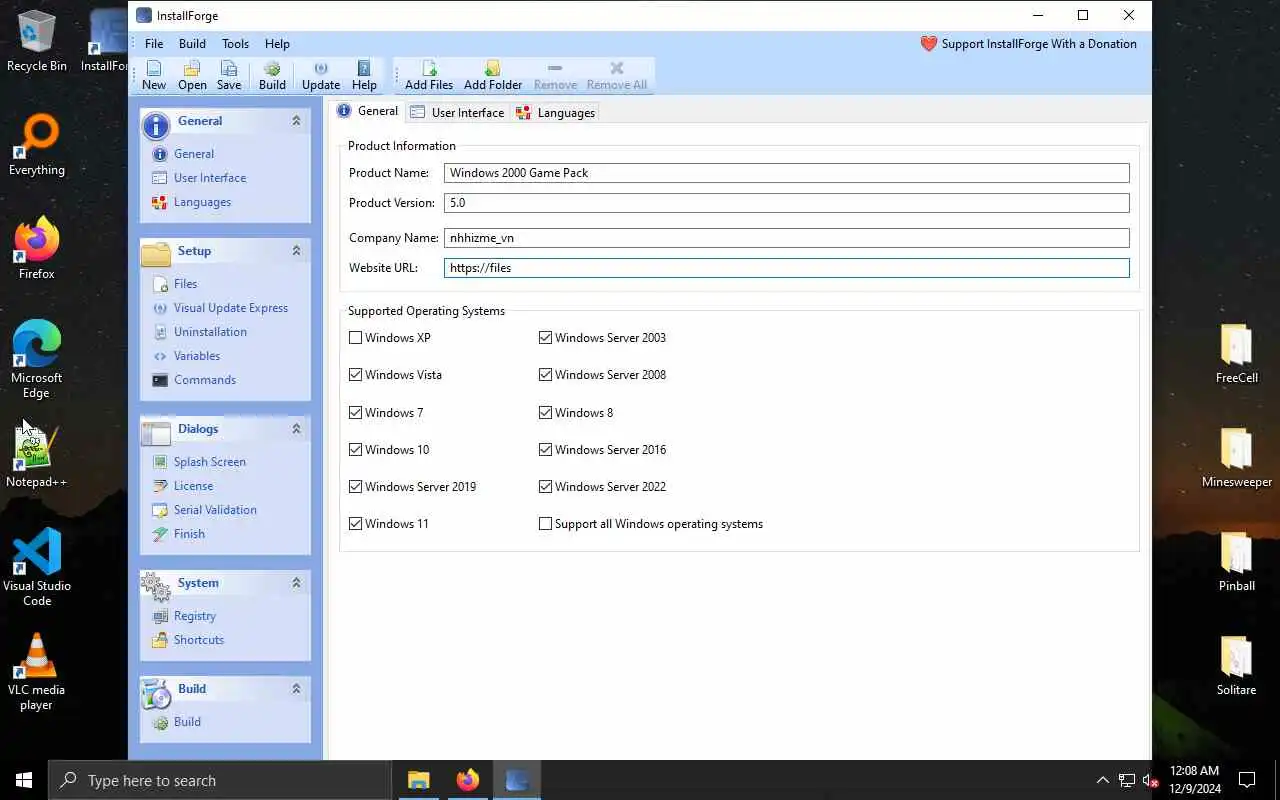Collapse the System sidebar panel
Image resolution: width=1280 pixels, height=800 pixels.
coord(296,583)
